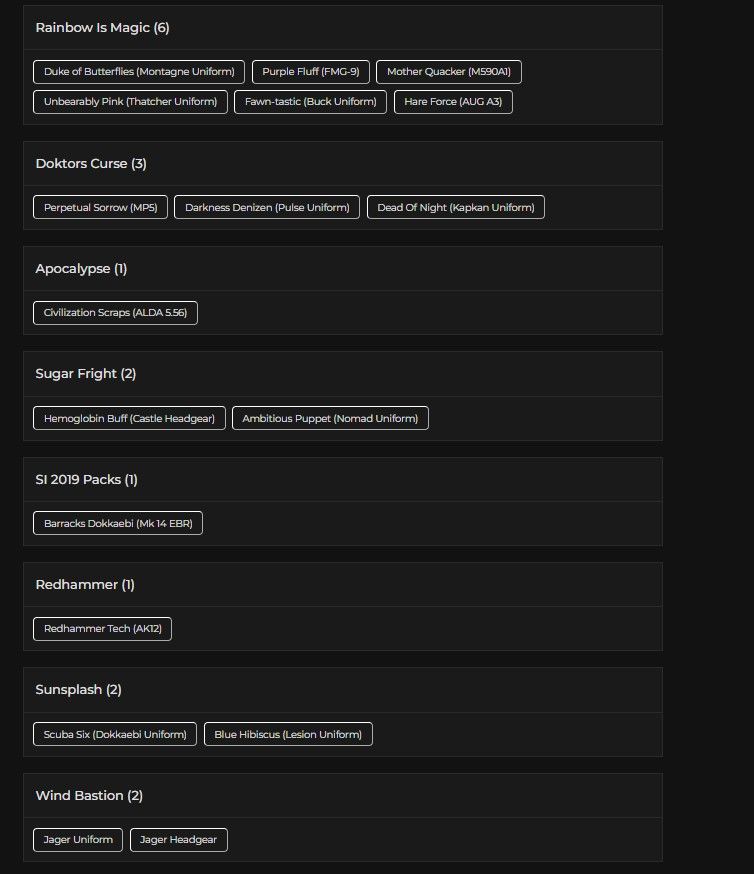Screen dimensions: 754x874
Task: Select the Redhammer Tech (AK12) tag
Action: point(102,629)
